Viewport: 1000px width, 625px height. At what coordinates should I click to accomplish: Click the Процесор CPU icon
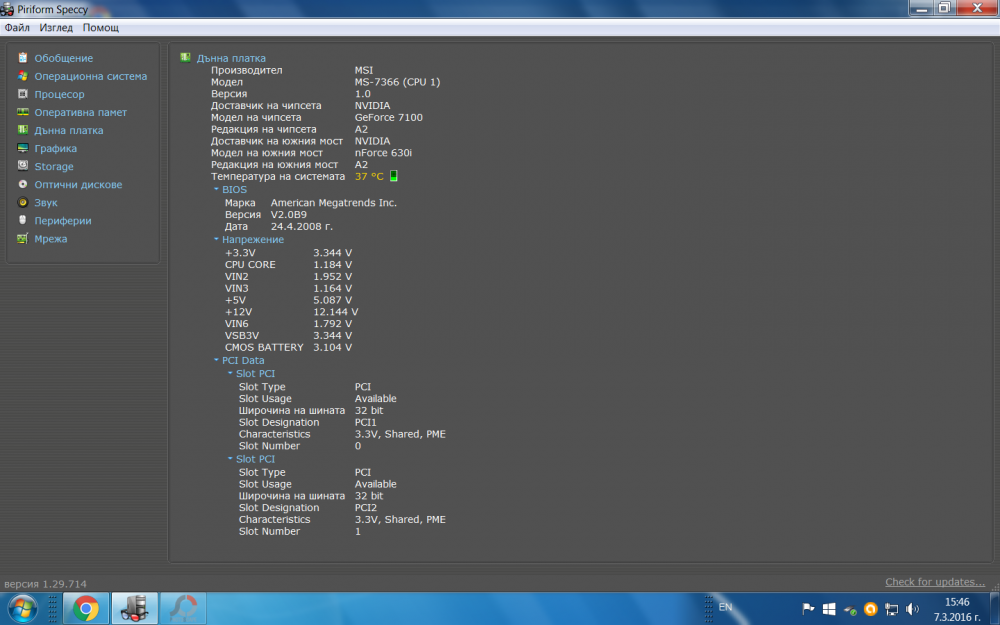[23, 94]
